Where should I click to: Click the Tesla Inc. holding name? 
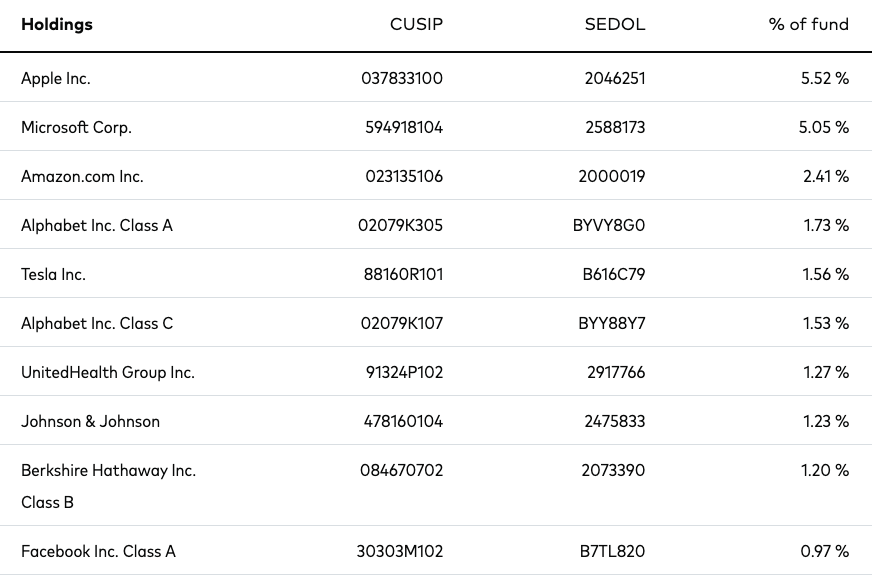[x=53, y=274]
